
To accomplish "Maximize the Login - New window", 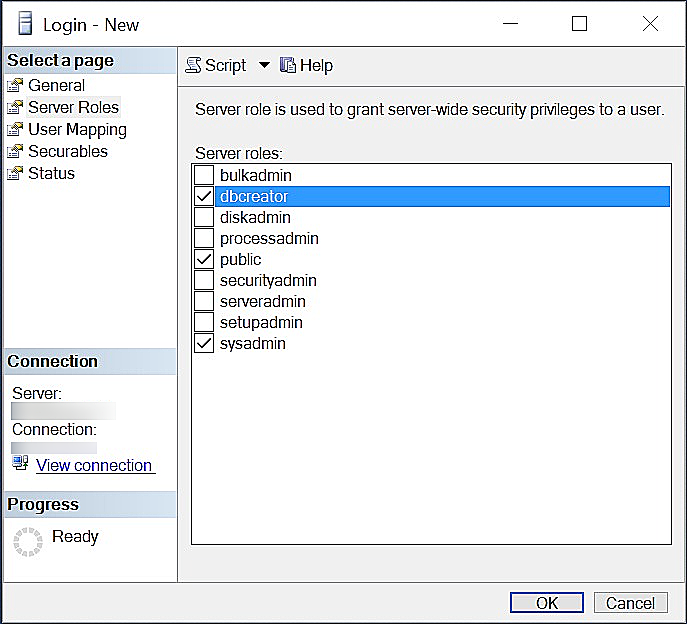I will [579, 24].
